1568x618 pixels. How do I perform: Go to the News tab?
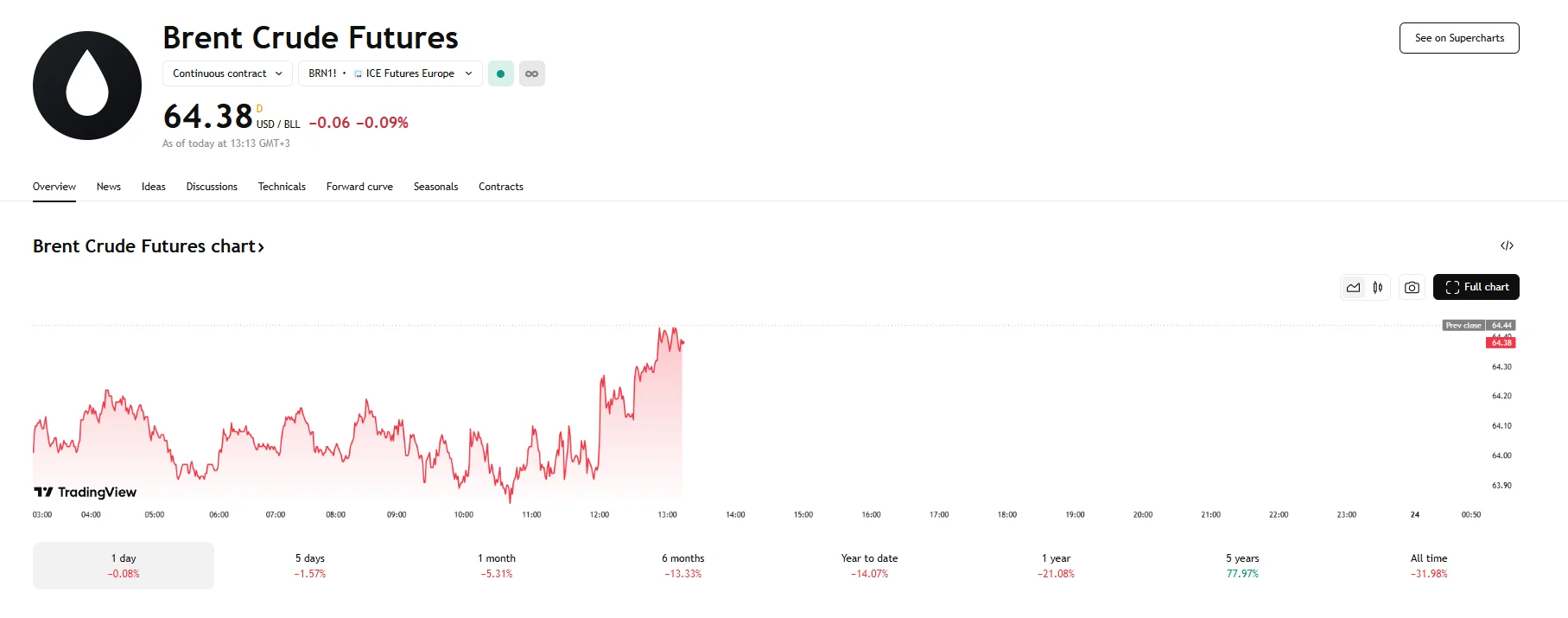pos(109,187)
